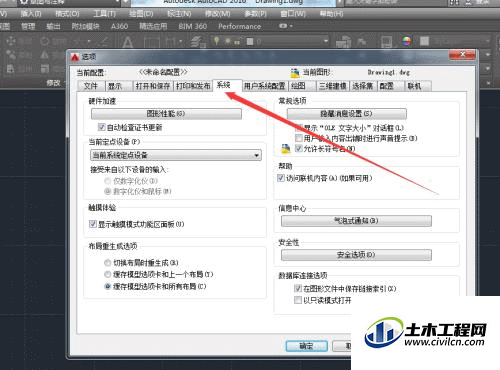Switch to Performance ribbon tab

click(239, 26)
